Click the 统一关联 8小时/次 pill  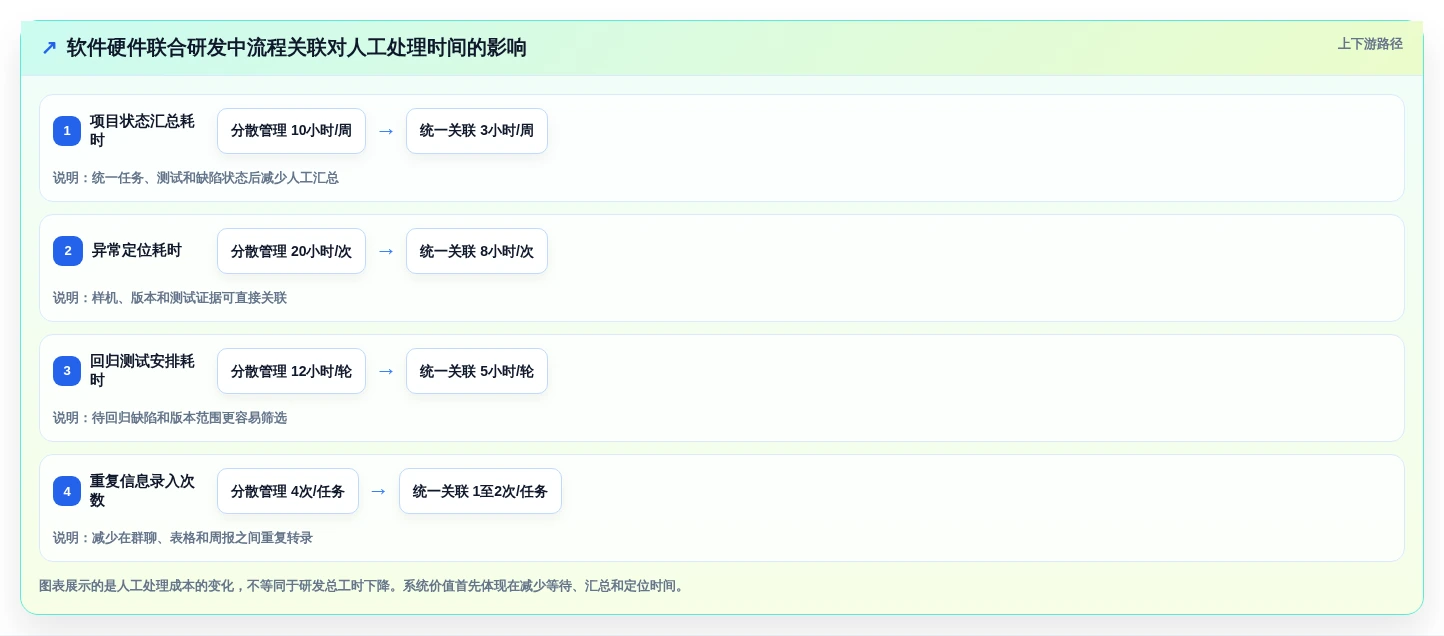tap(477, 251)
